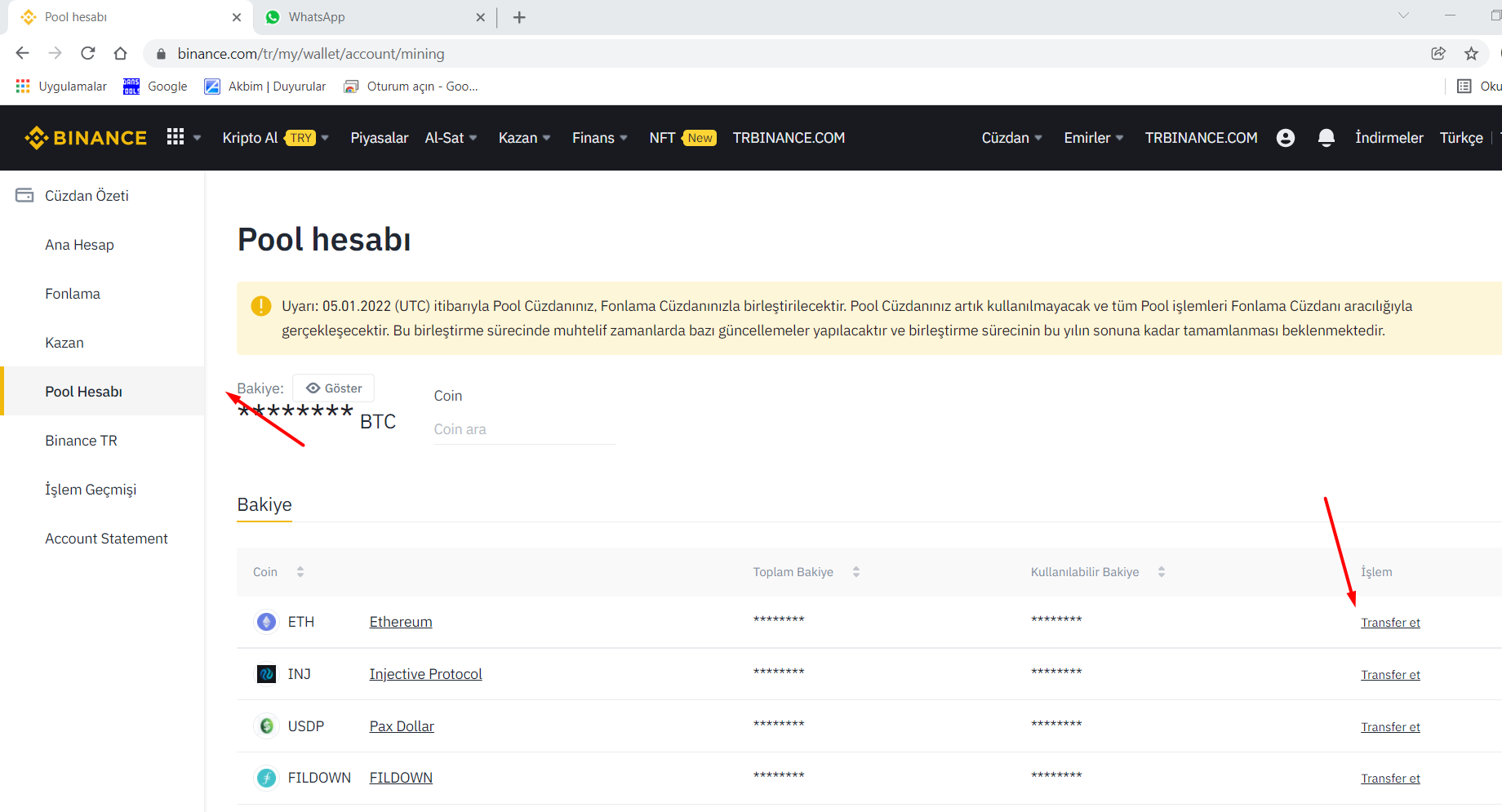
Task: Open the user account profile icon
Action: click(1286, 138)
